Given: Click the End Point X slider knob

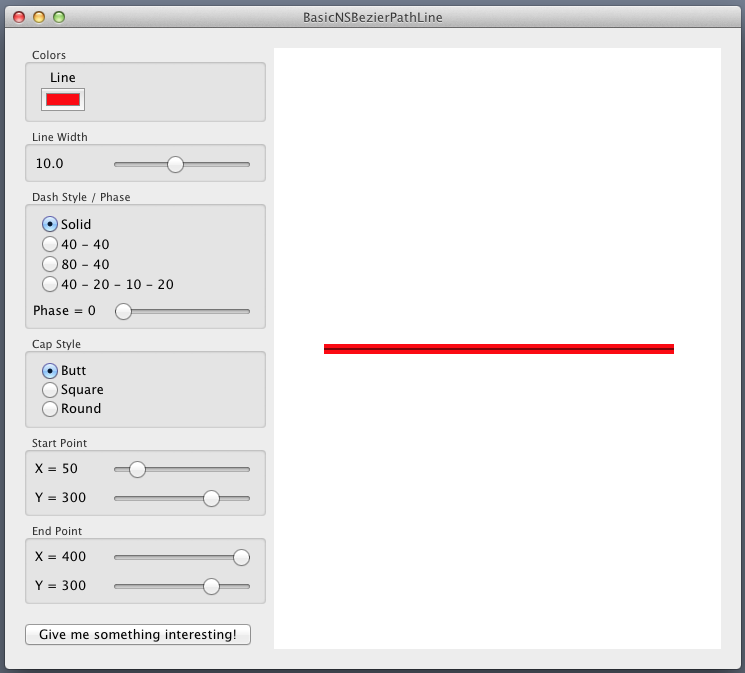Looking at the screenshot, I should (241, 557).
